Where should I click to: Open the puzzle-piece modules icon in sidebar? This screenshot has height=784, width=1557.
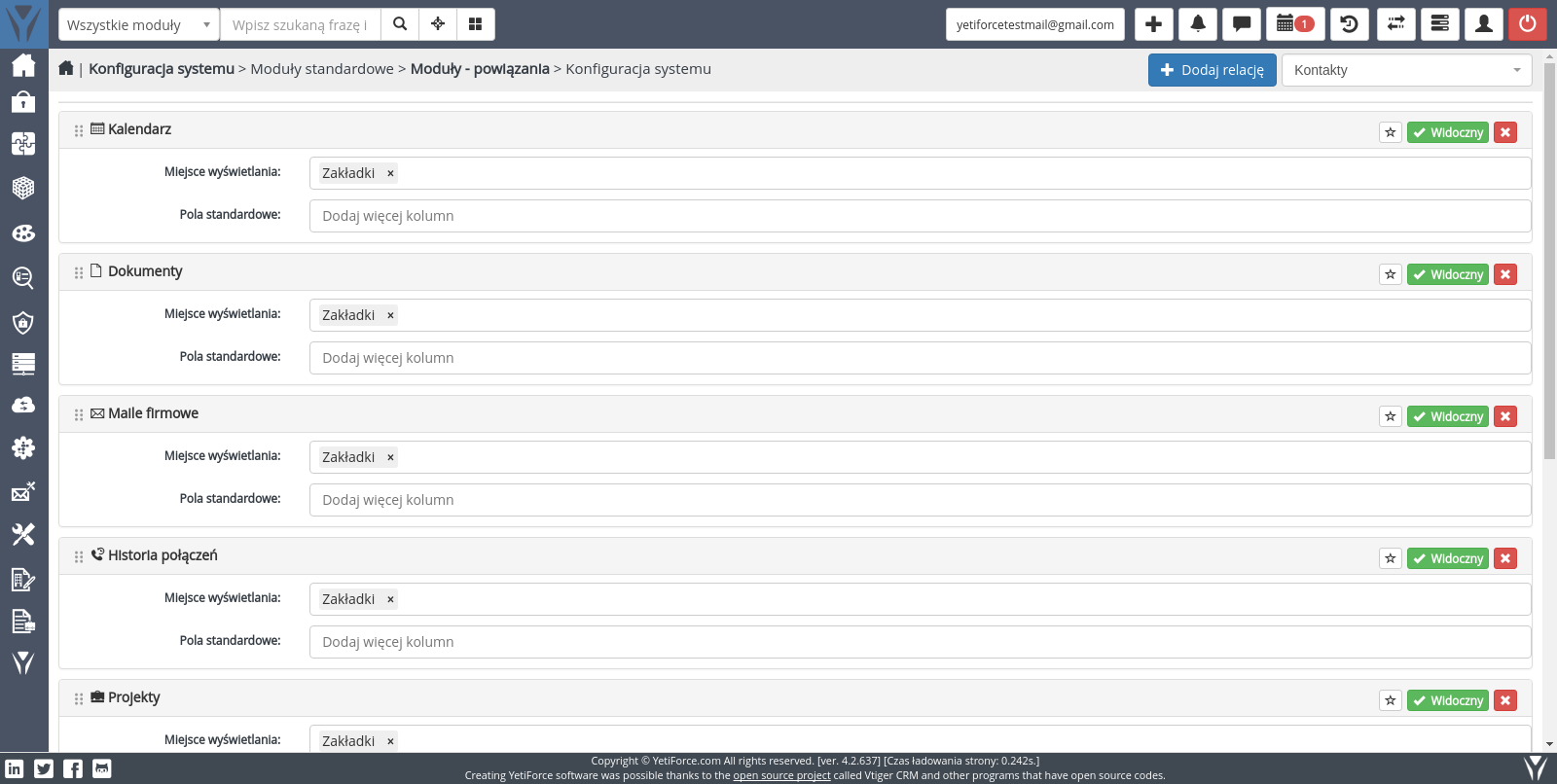(x=23, y=144)
